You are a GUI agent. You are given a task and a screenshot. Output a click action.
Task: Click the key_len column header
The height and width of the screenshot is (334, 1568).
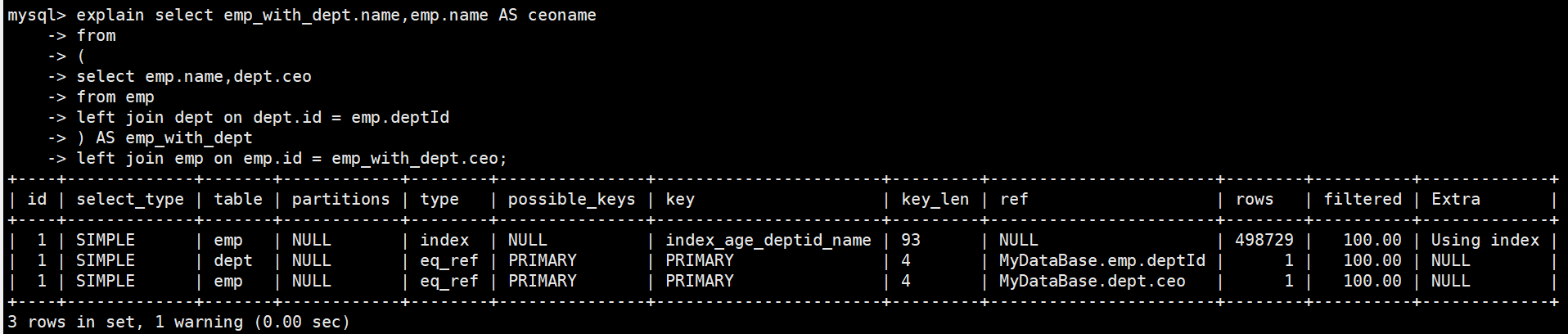pyautogui.click(x=935, y=200)
